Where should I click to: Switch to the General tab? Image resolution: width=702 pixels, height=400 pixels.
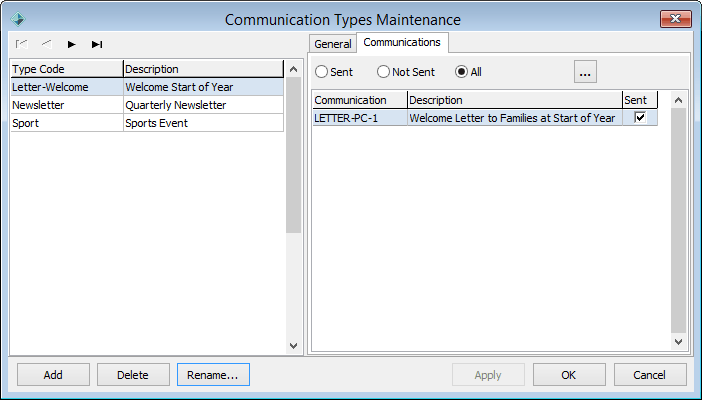click(333, 44)
